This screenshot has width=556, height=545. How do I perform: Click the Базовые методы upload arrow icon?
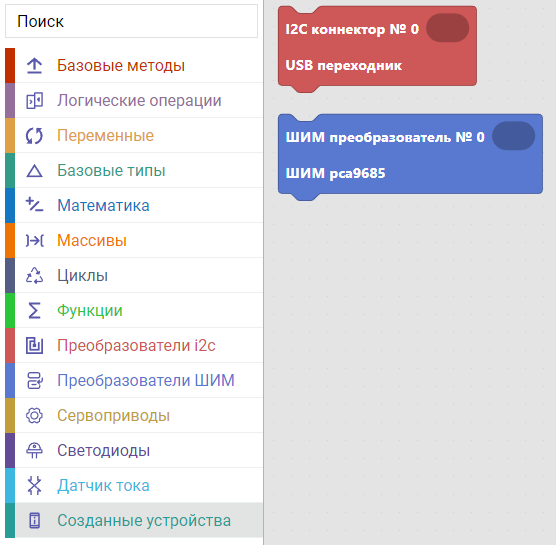point(34,66)
